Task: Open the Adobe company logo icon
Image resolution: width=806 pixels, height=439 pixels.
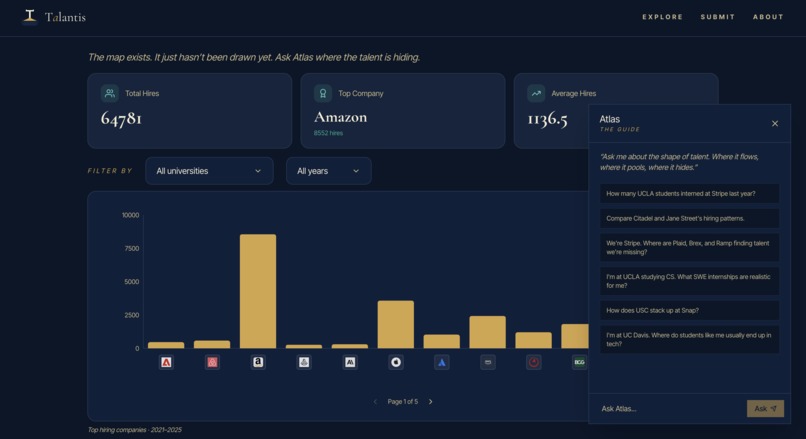Action: point(166,362)
